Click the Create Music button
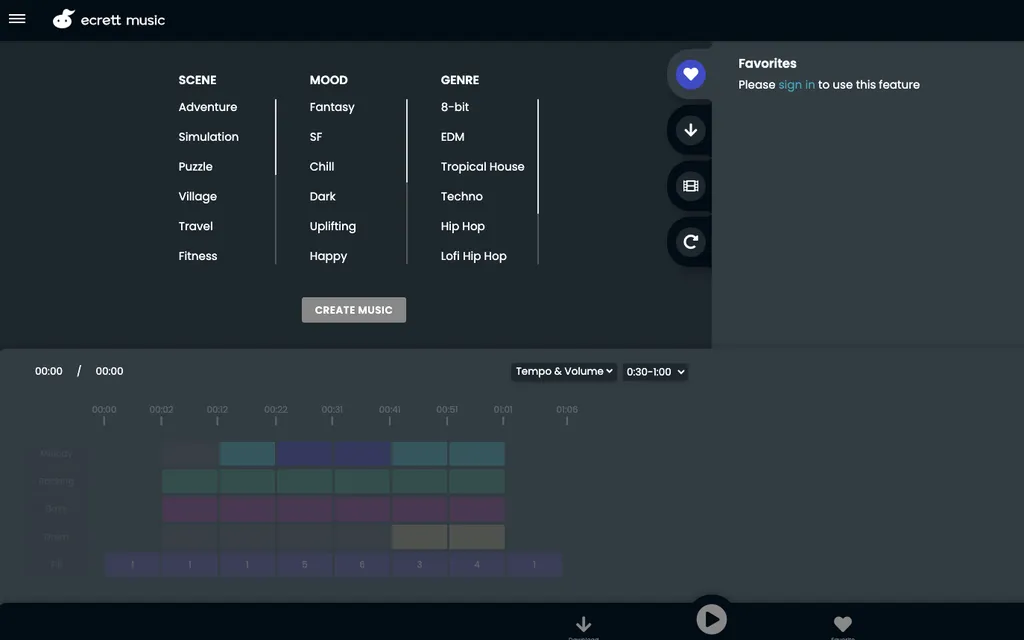 [354, 310]
